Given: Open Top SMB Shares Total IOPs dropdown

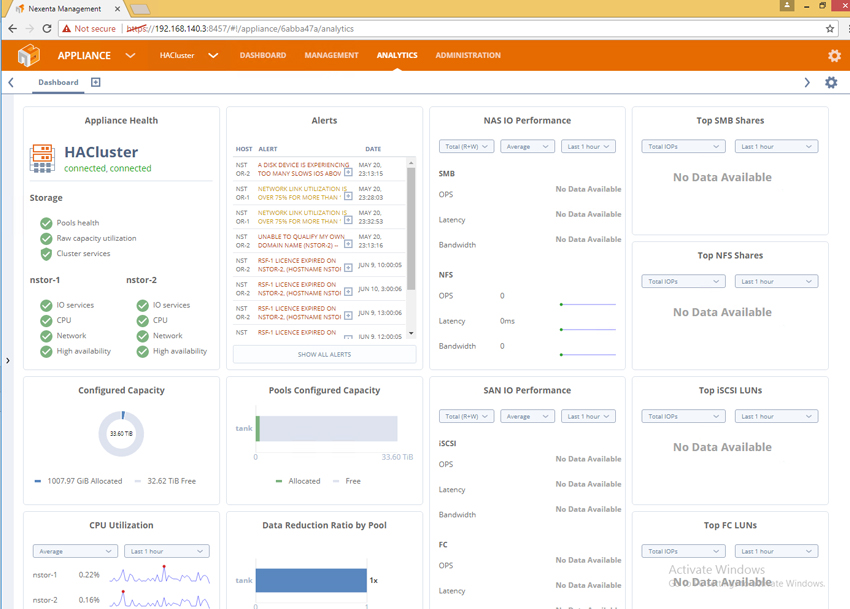Looking at the screenshot, I should click(x=683, y=146).
